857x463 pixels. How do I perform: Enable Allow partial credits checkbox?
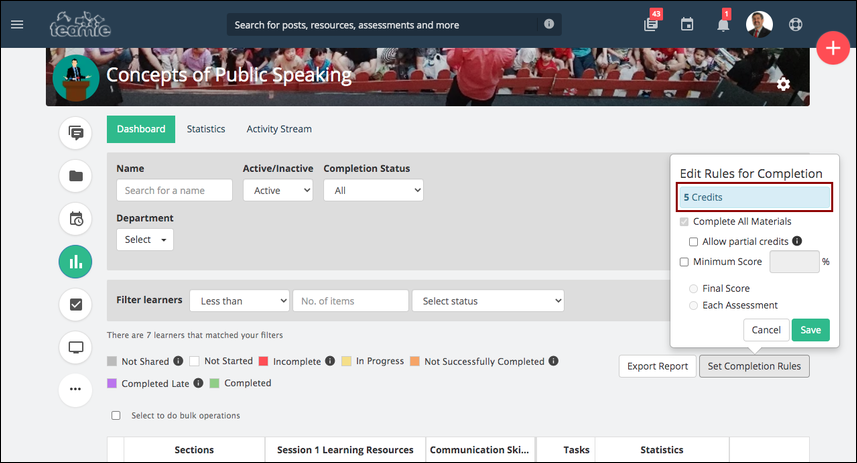tap(693, 242)
